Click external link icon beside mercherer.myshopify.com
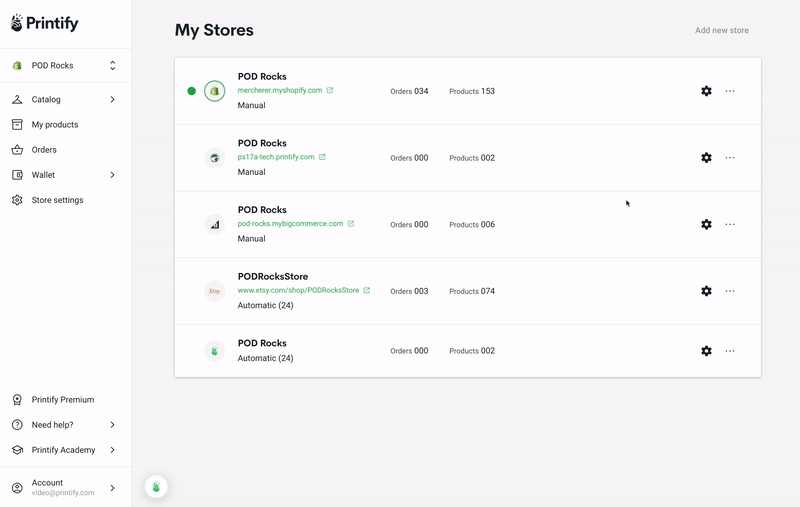This screenshot has height=507, width=800. click(x=330, y=90)
